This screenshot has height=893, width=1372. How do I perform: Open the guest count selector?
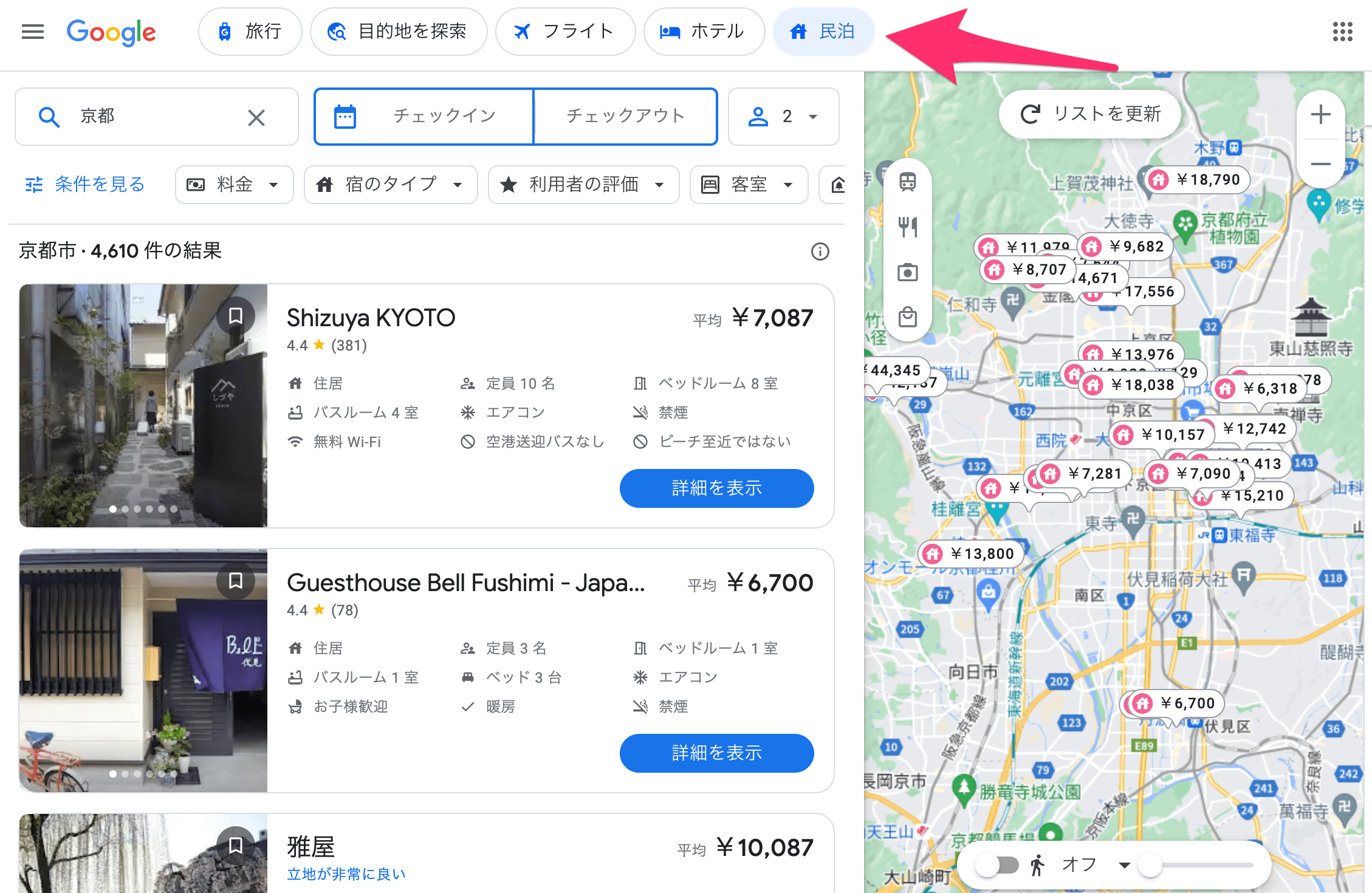(x=783, y=117)
